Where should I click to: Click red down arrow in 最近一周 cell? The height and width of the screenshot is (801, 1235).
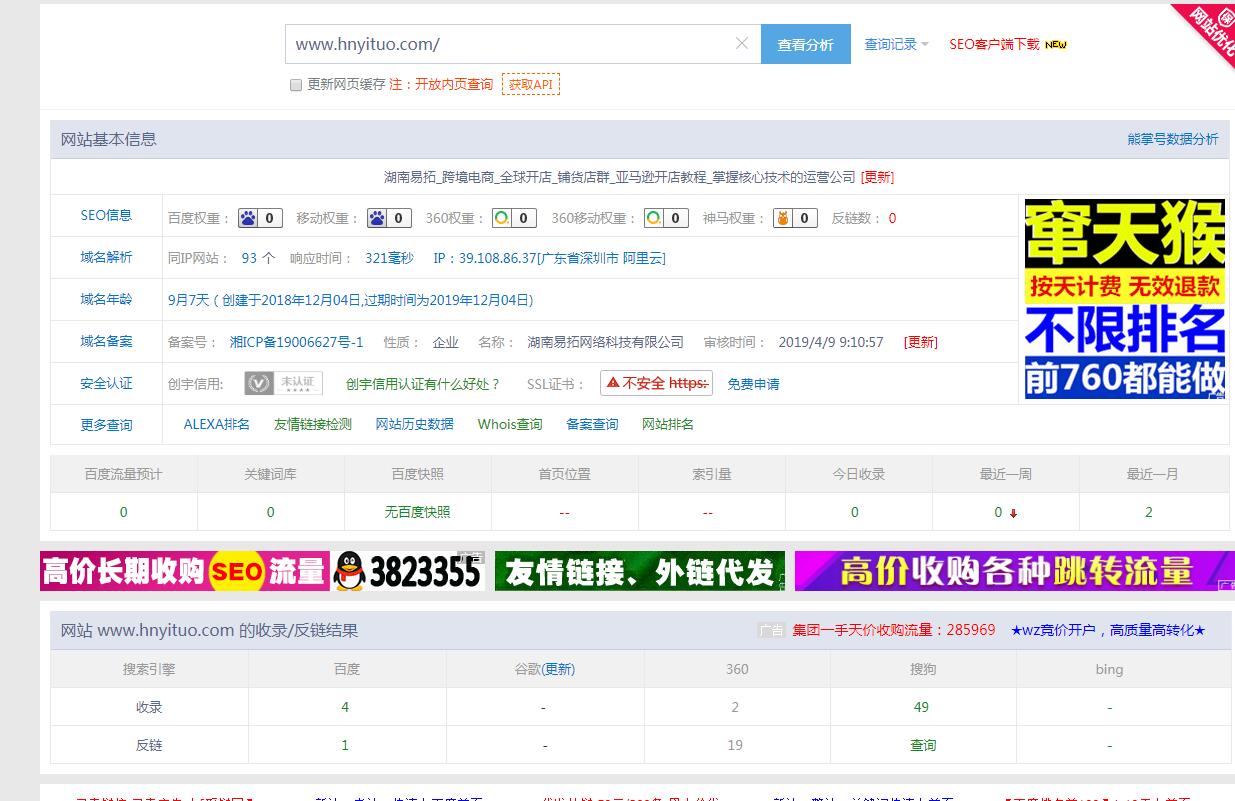tap(1013, 513)
